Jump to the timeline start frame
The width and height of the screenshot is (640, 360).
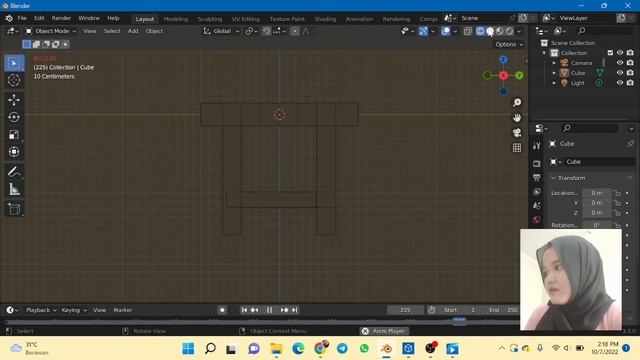click(x=244, y=310)
